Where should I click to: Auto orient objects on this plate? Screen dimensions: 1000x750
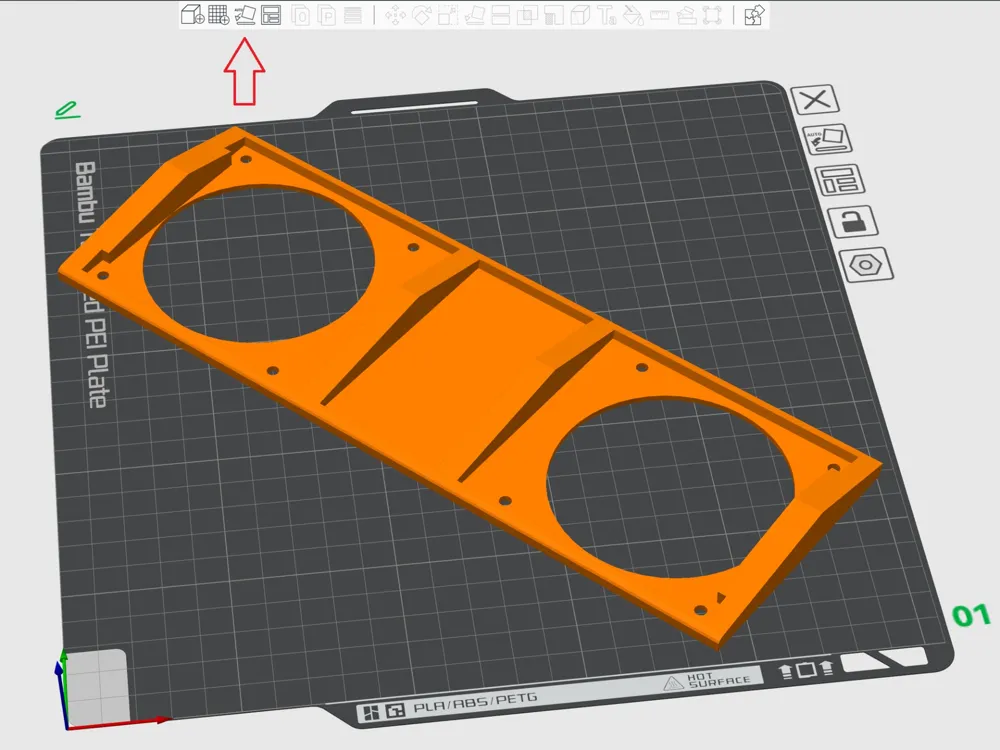coord(827,140)
